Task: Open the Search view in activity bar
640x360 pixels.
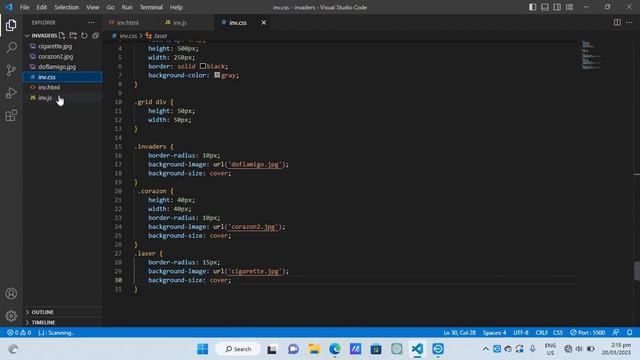Action: click(x=11, y=48)
